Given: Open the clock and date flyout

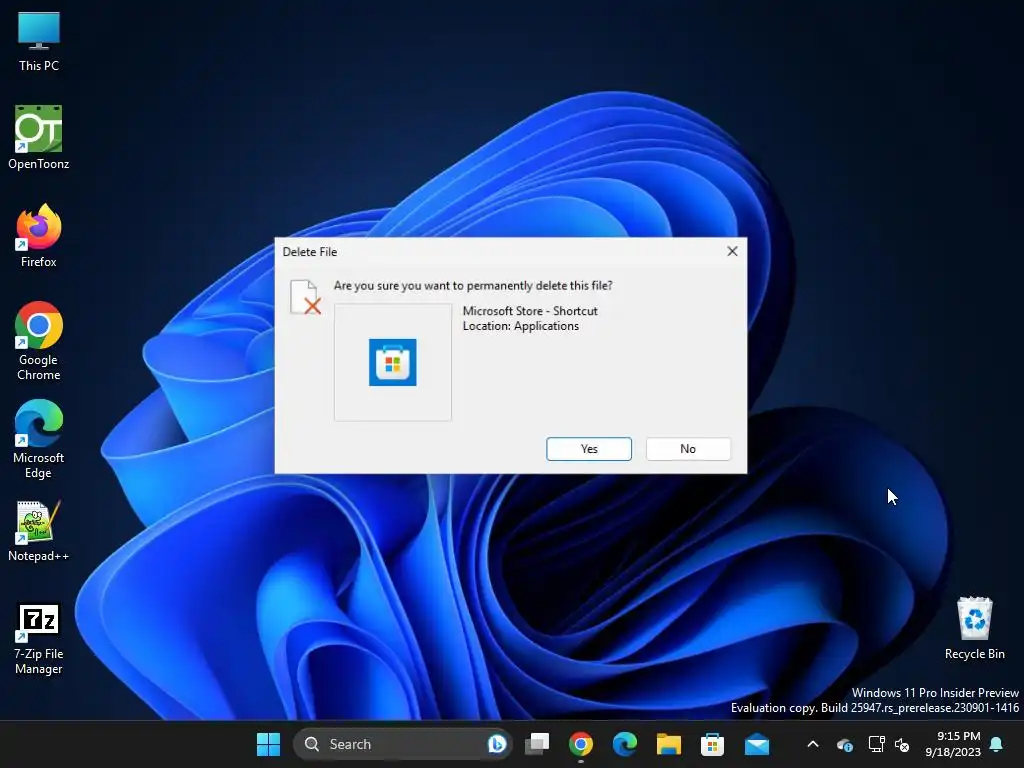Looking at the screenshot, I should (x=953, y=744).
